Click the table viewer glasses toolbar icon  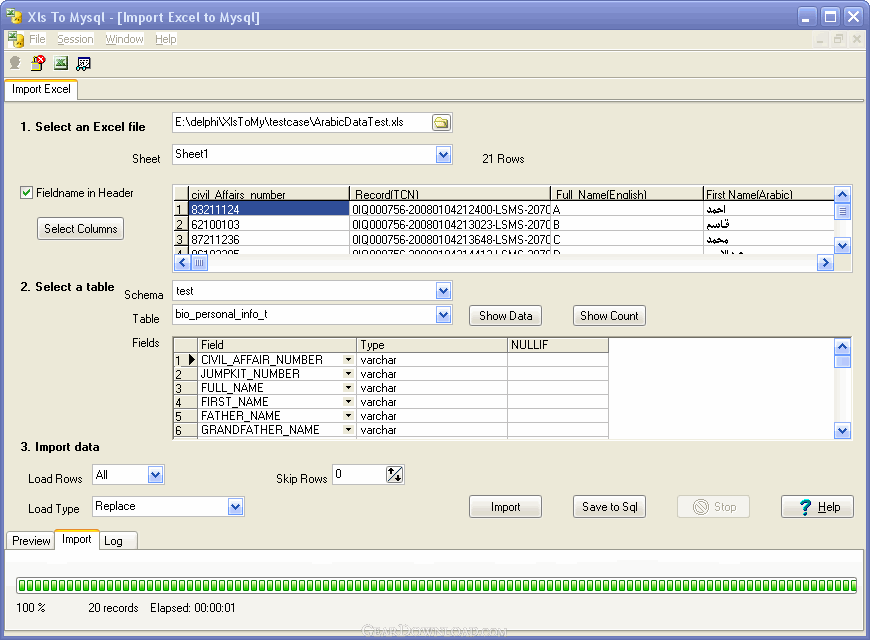click(x=83, y=63)
